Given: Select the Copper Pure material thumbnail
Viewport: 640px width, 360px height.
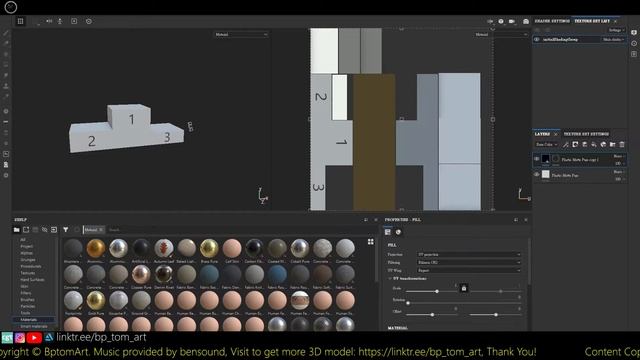Looking at the screenshot, I should point(141,274).
